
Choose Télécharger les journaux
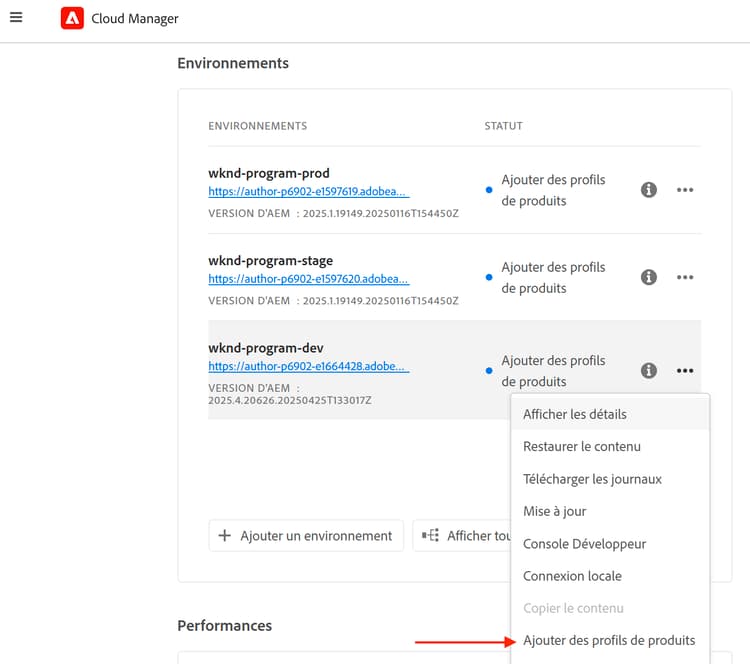click(x=610, y=479)
